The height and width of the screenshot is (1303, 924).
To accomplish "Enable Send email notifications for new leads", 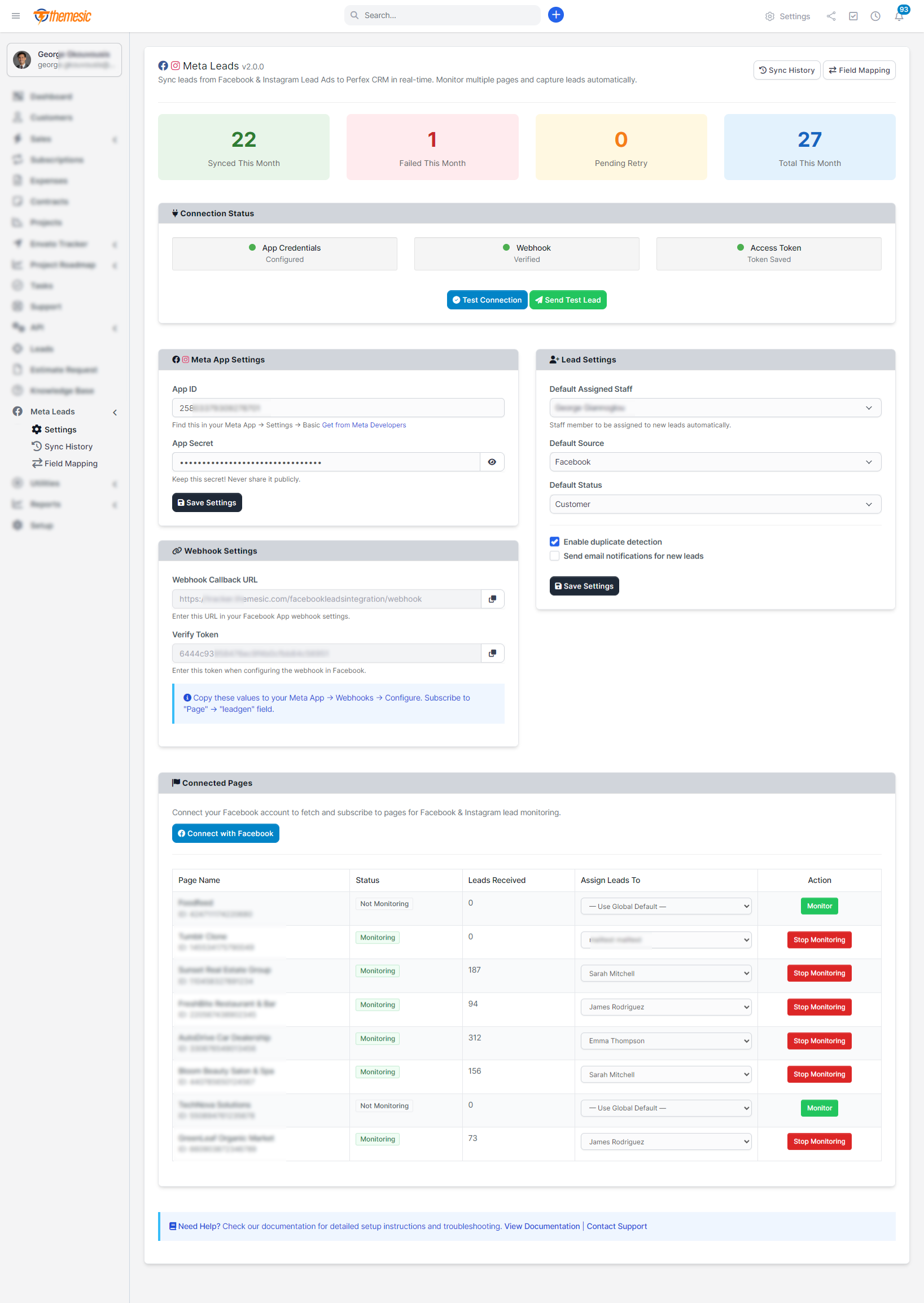I will tap(554, 556).
